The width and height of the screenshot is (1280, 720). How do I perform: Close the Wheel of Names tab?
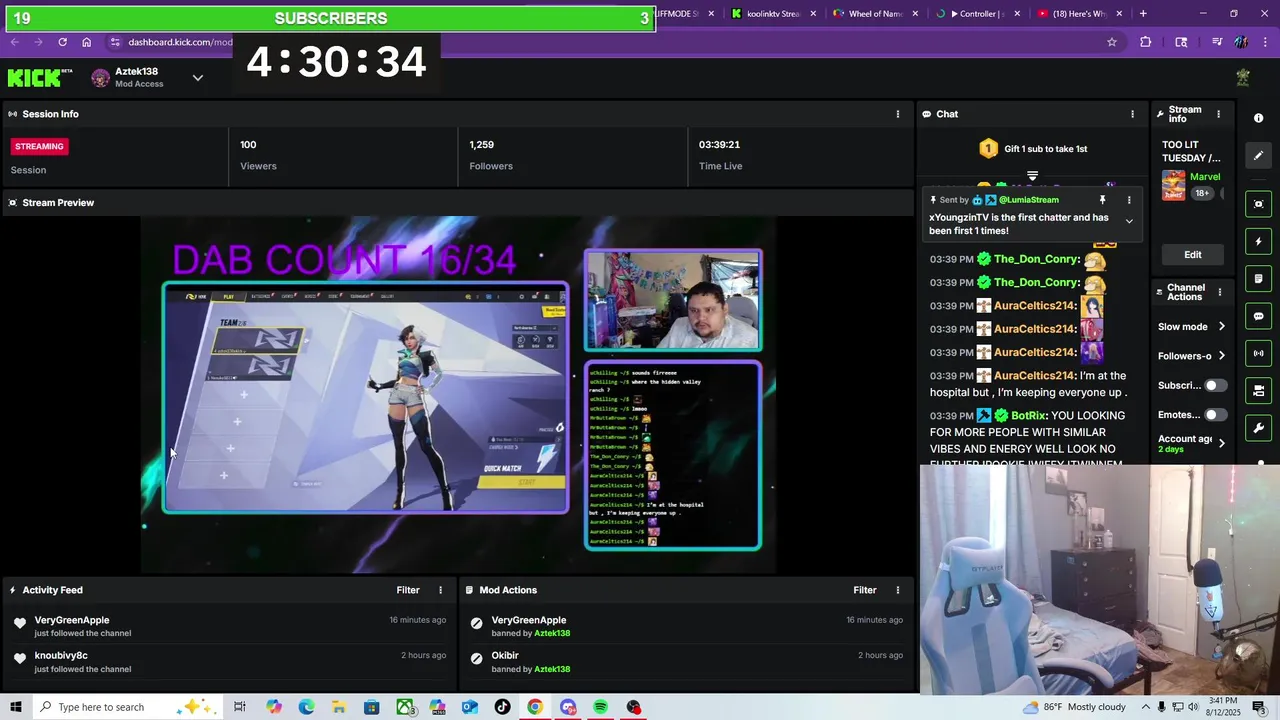(916, 14)
